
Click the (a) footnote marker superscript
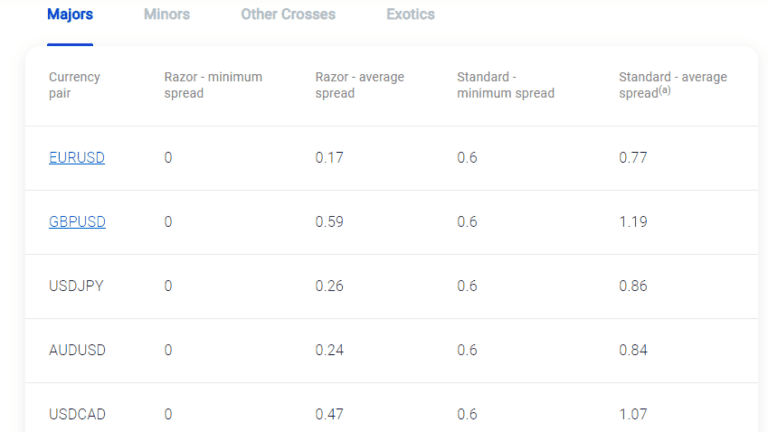[x=665, y=90]
